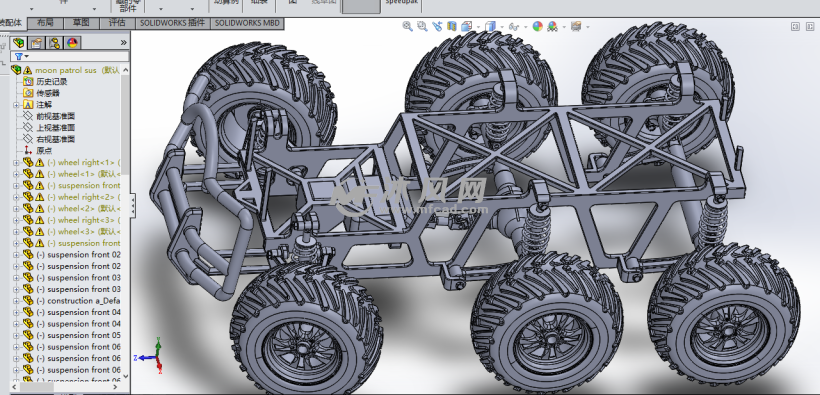This screenshot has height=395, width=820.
Task: Switch to the FeatureManager design tree tab
Action: [x=19, y=43]
